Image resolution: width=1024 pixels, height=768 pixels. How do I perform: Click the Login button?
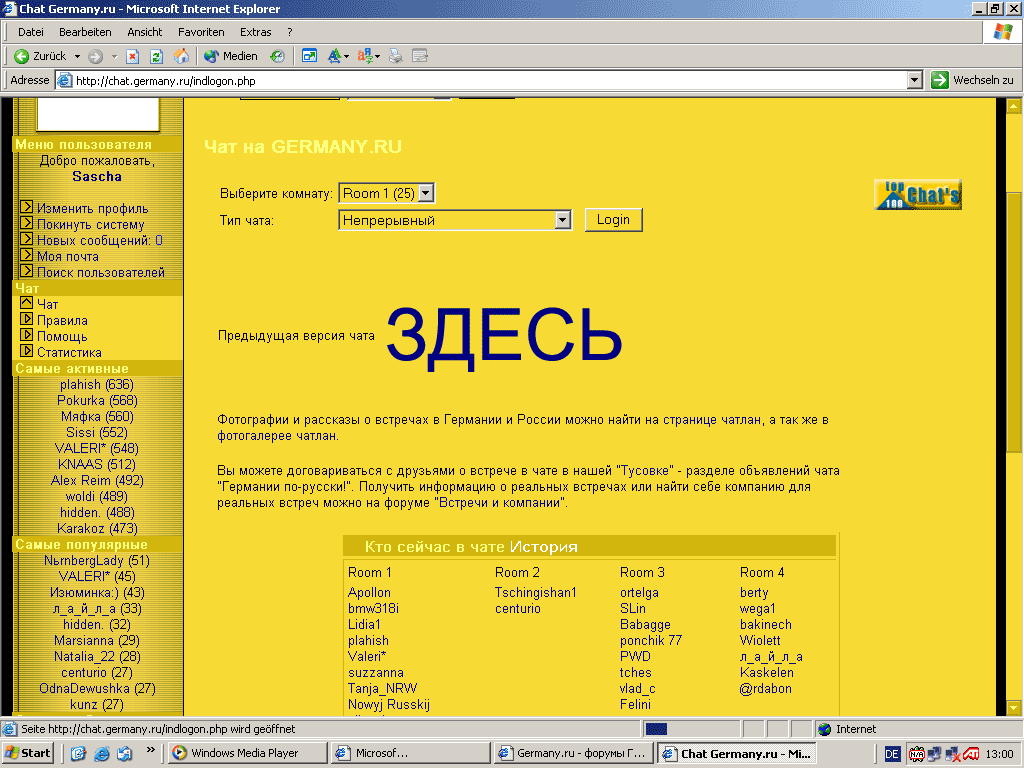pos(613,220)
